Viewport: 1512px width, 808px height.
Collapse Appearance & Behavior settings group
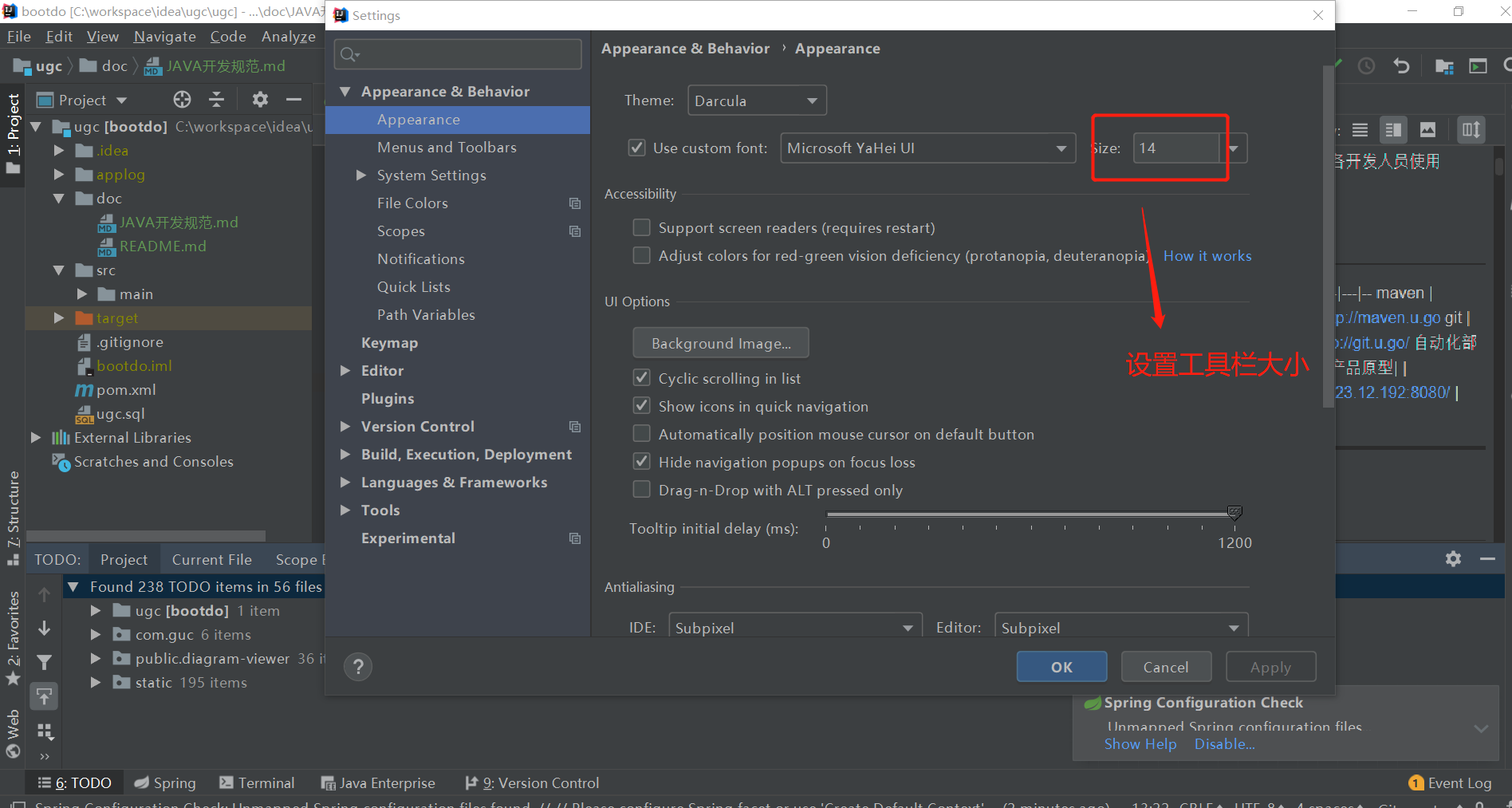coord(345,92)
